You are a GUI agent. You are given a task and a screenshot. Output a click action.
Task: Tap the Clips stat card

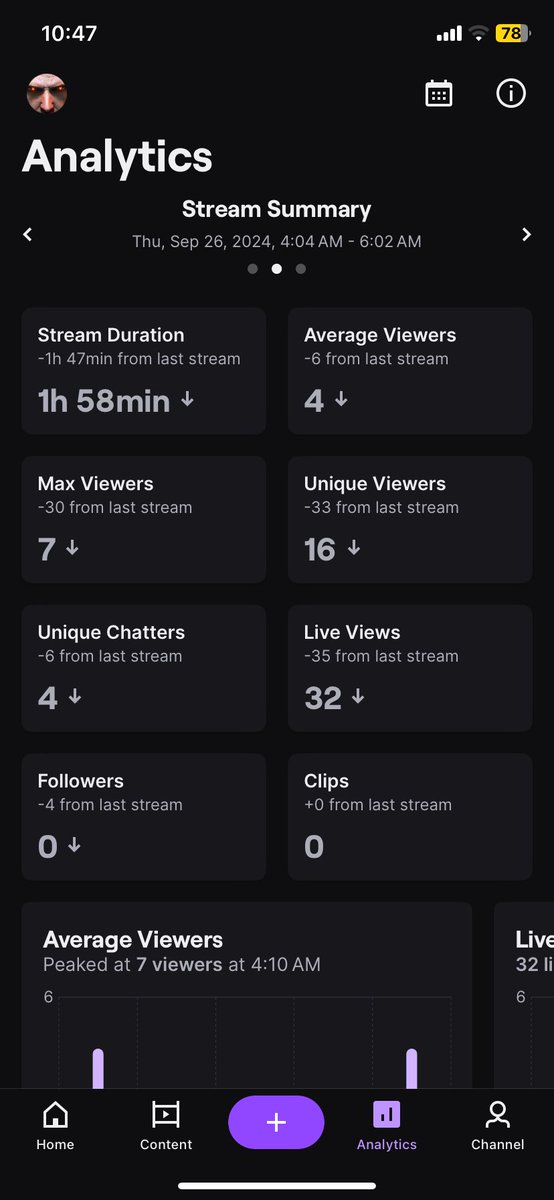410,817
